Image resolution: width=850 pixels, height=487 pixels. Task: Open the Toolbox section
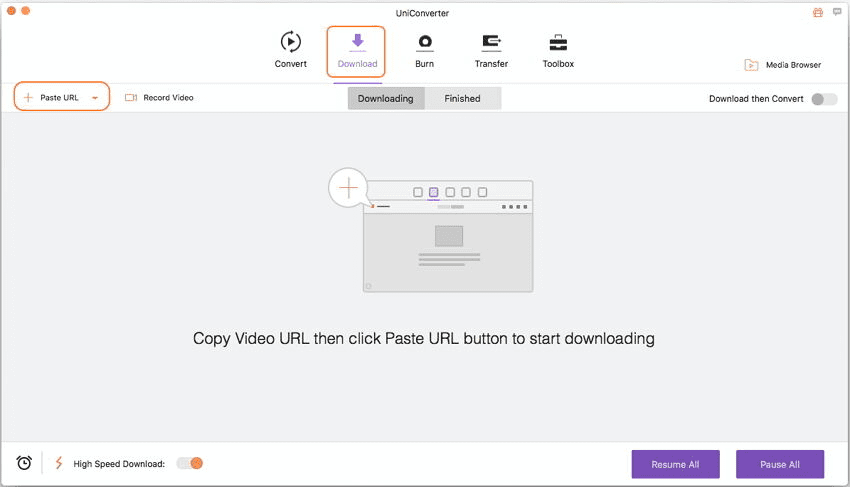[x=558, y=43]
